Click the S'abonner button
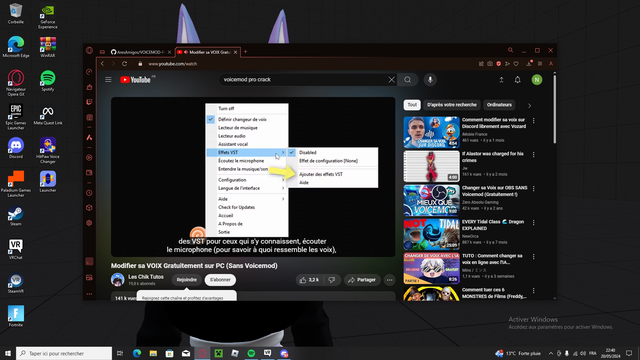The height and width of the screenshot is (360, 640). coord(220,280)
